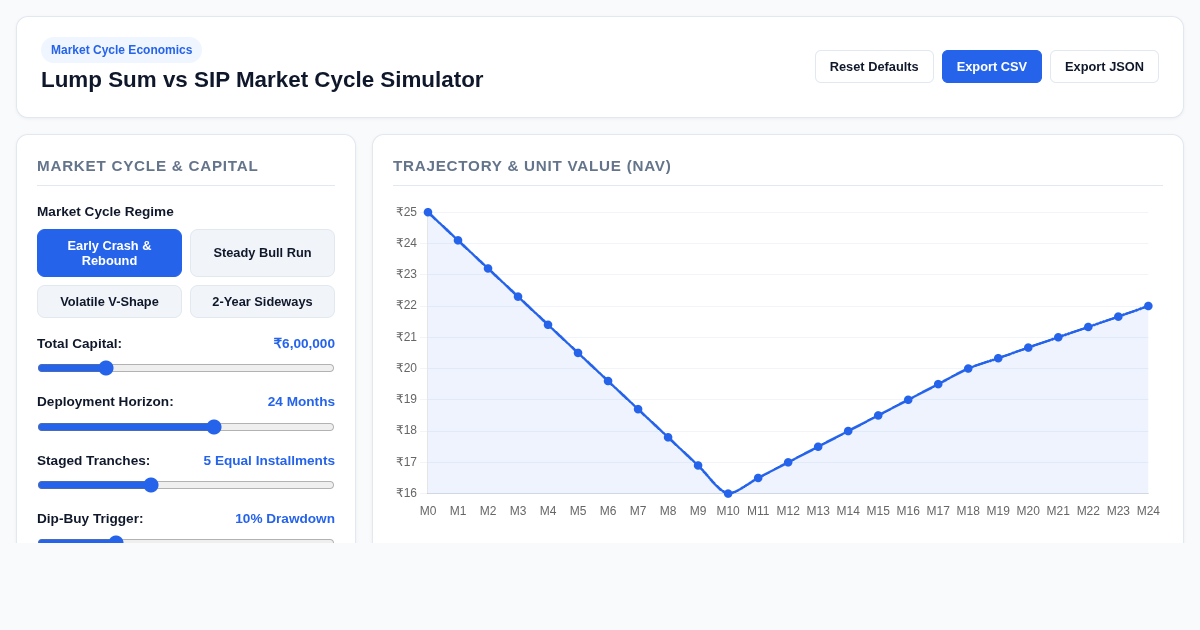Click the chart data point at M17
This screenshot has height=630, width=1200.
938,384
